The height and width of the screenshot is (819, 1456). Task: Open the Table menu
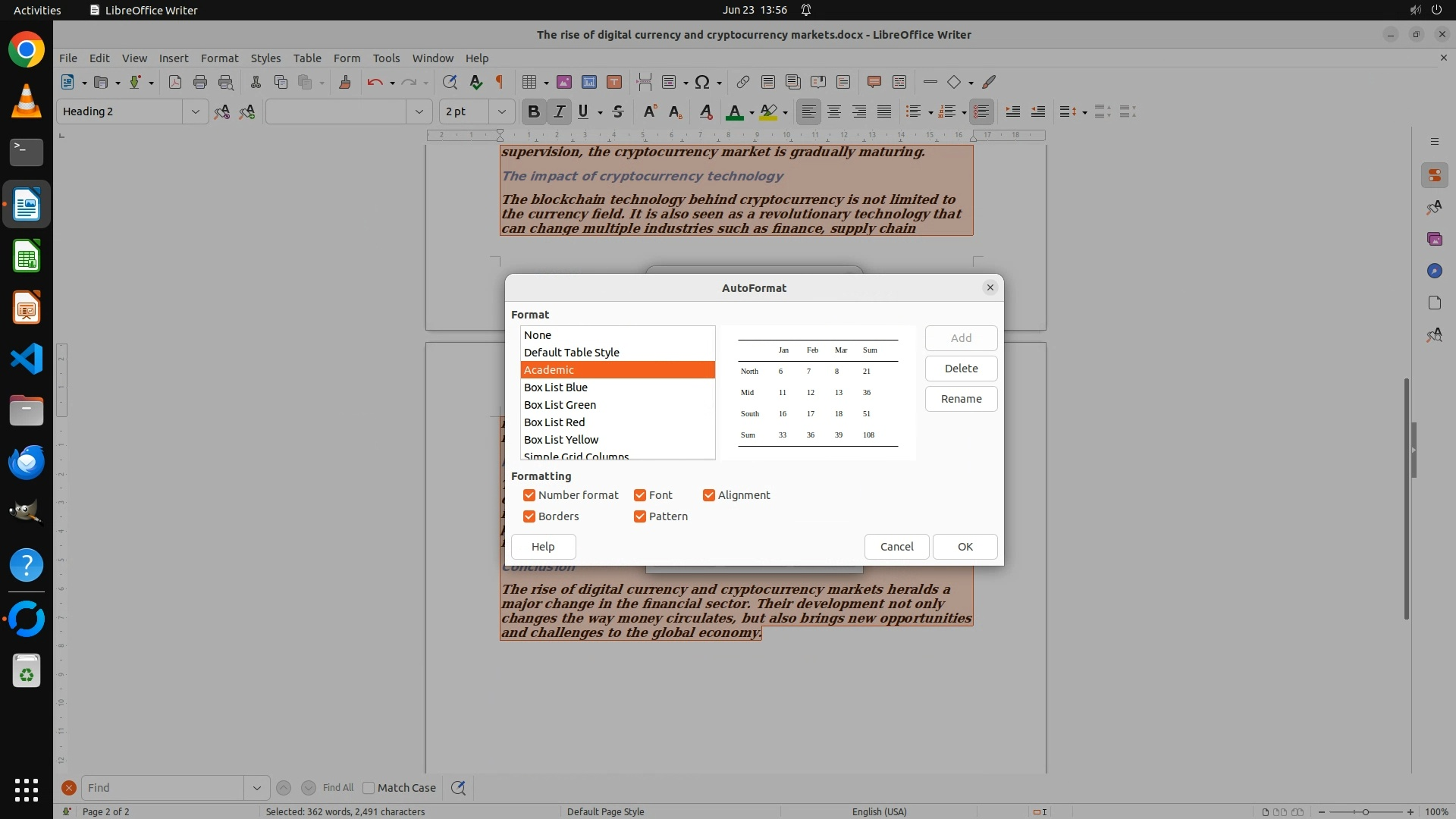point(307,58)
